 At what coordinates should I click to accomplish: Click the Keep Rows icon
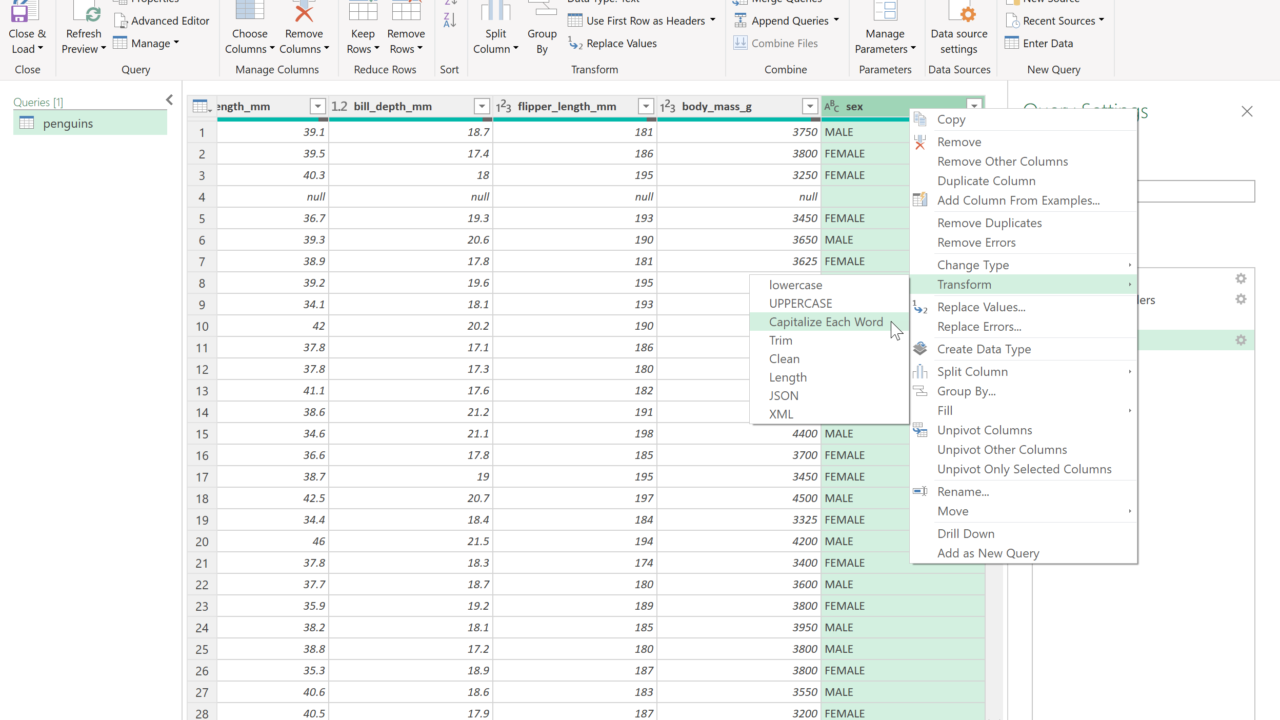tap(362, 12)
